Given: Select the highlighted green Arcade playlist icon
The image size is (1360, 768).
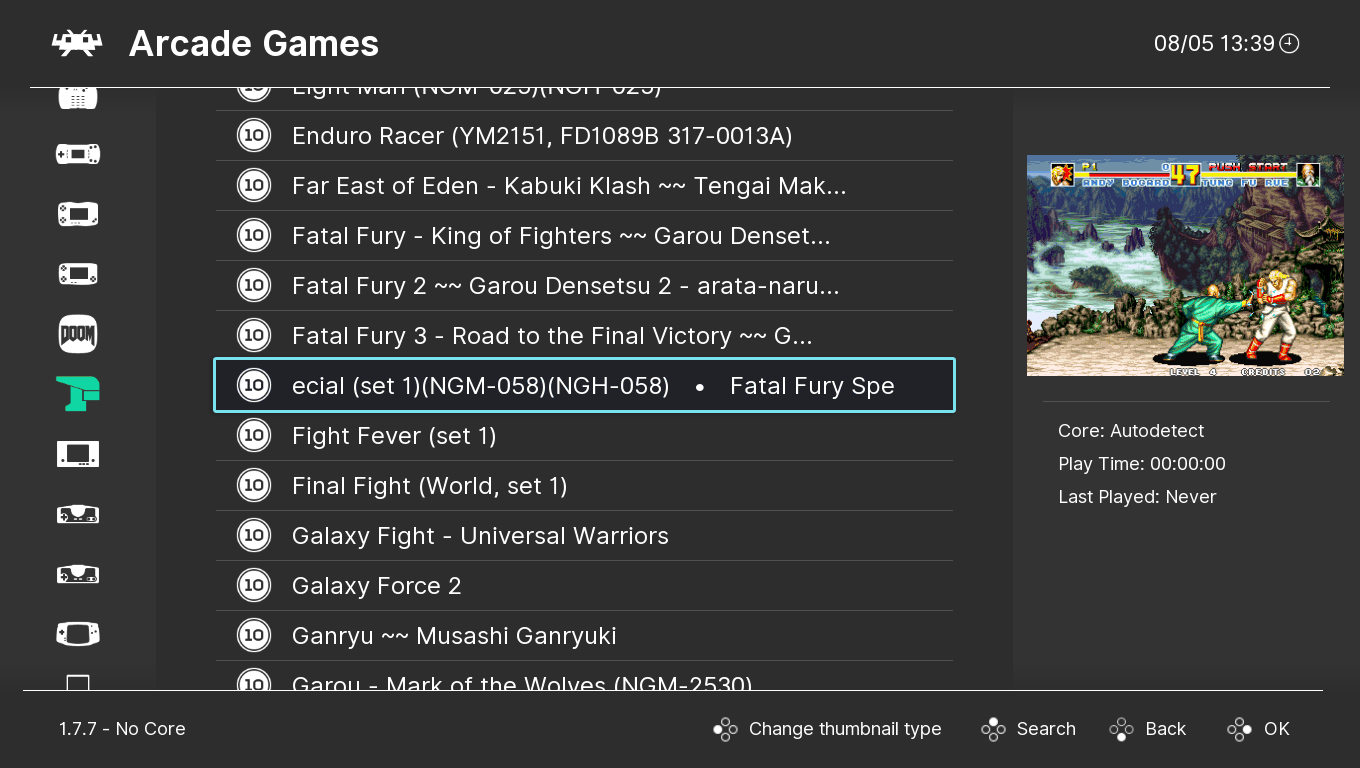Looking at the screenshot, I should coord(78,394).
